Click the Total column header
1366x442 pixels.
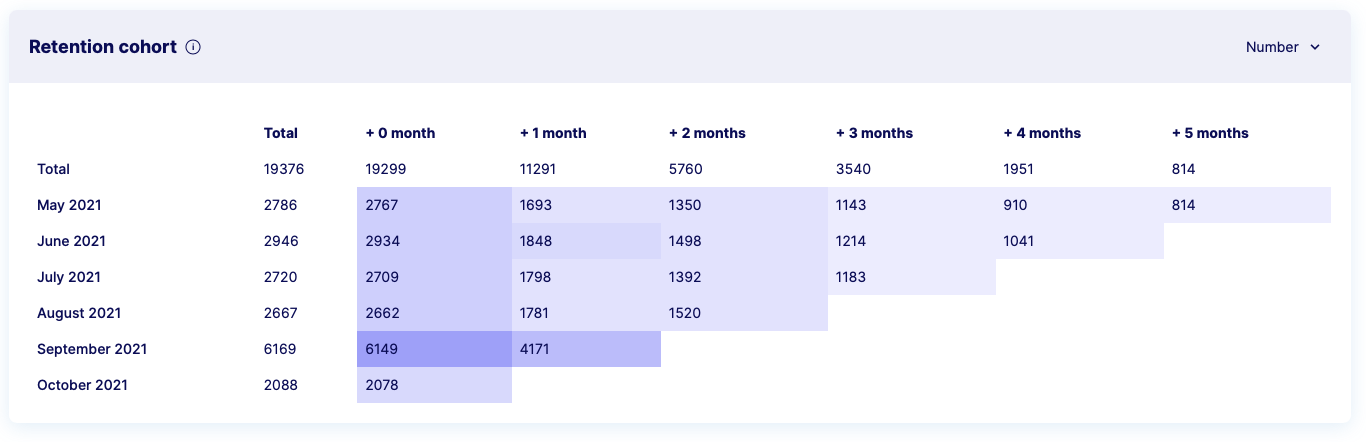coord(281,133)
